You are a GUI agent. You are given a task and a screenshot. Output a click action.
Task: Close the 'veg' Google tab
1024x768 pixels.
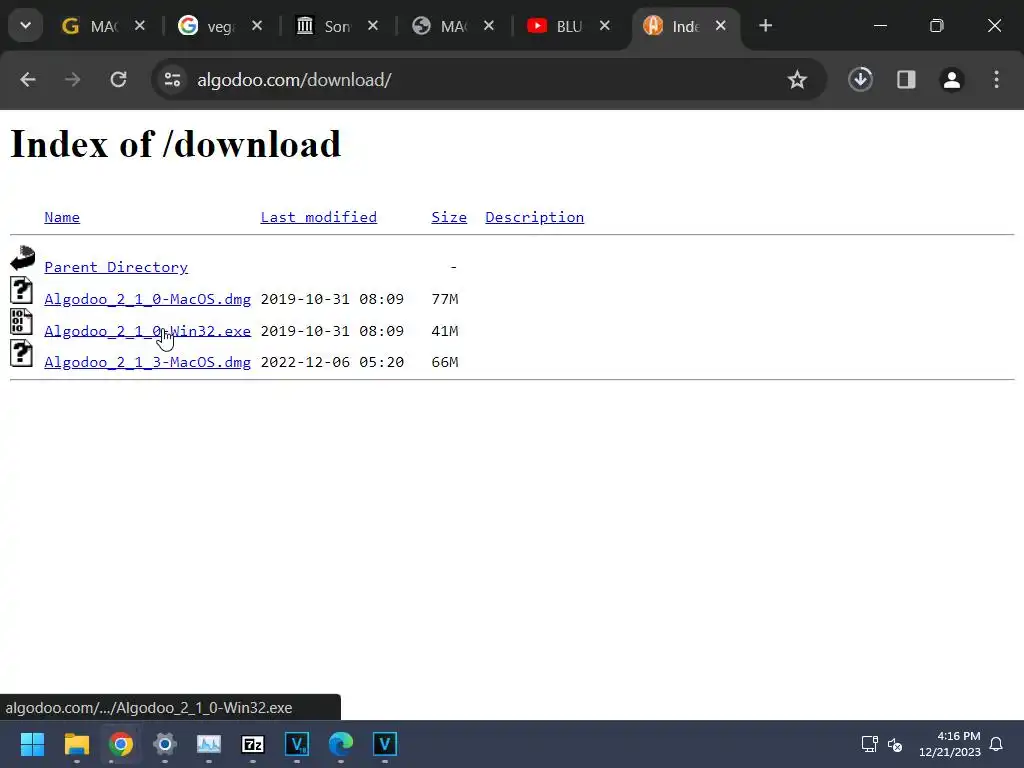257,25
